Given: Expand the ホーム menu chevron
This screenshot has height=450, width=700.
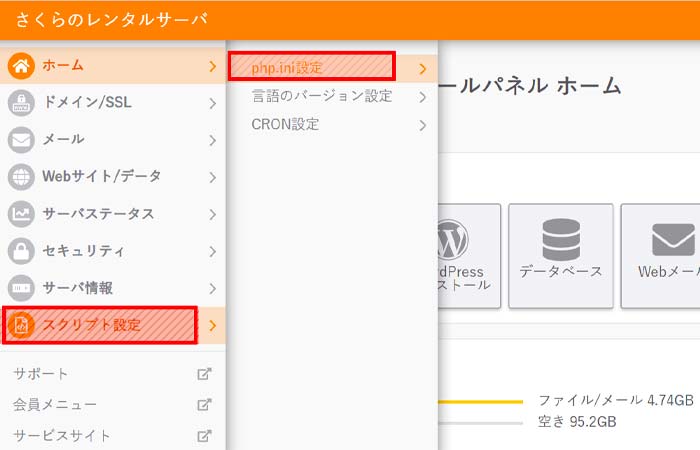Looking at the screenshot, I should tap(212, 67).
